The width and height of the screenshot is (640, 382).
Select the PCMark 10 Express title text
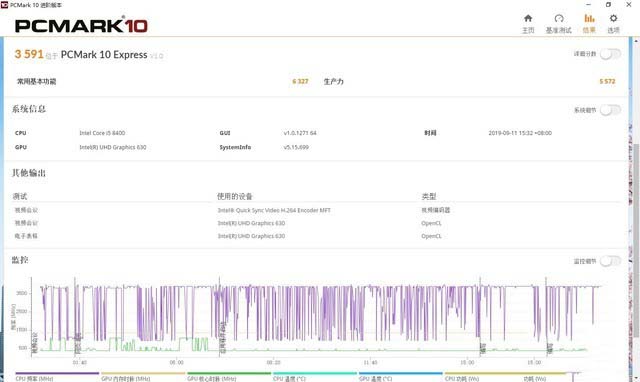(x=104, y=55)
